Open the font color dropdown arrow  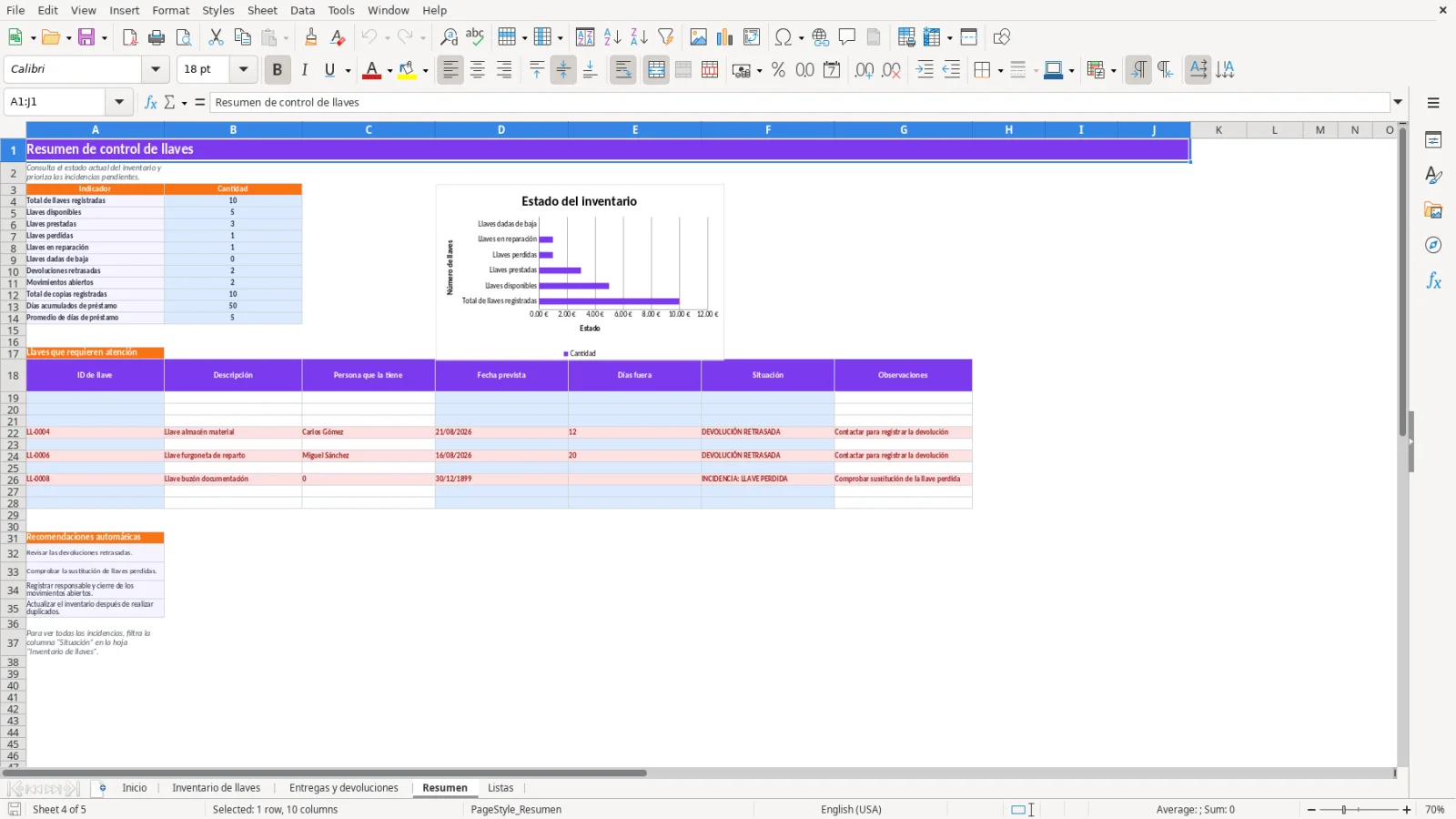click(x=389, y=70)
